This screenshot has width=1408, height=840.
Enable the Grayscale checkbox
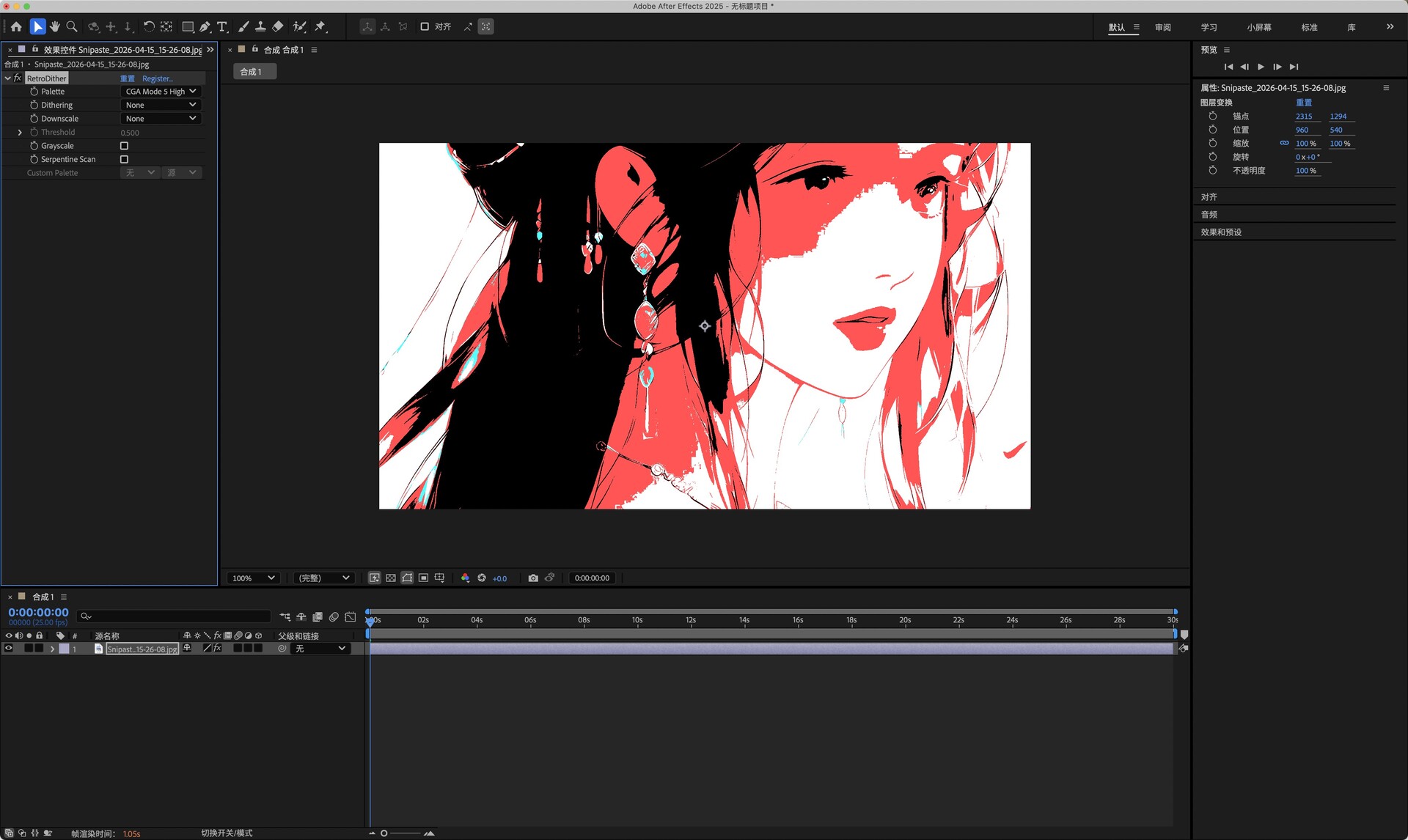[x=124, y=146]
